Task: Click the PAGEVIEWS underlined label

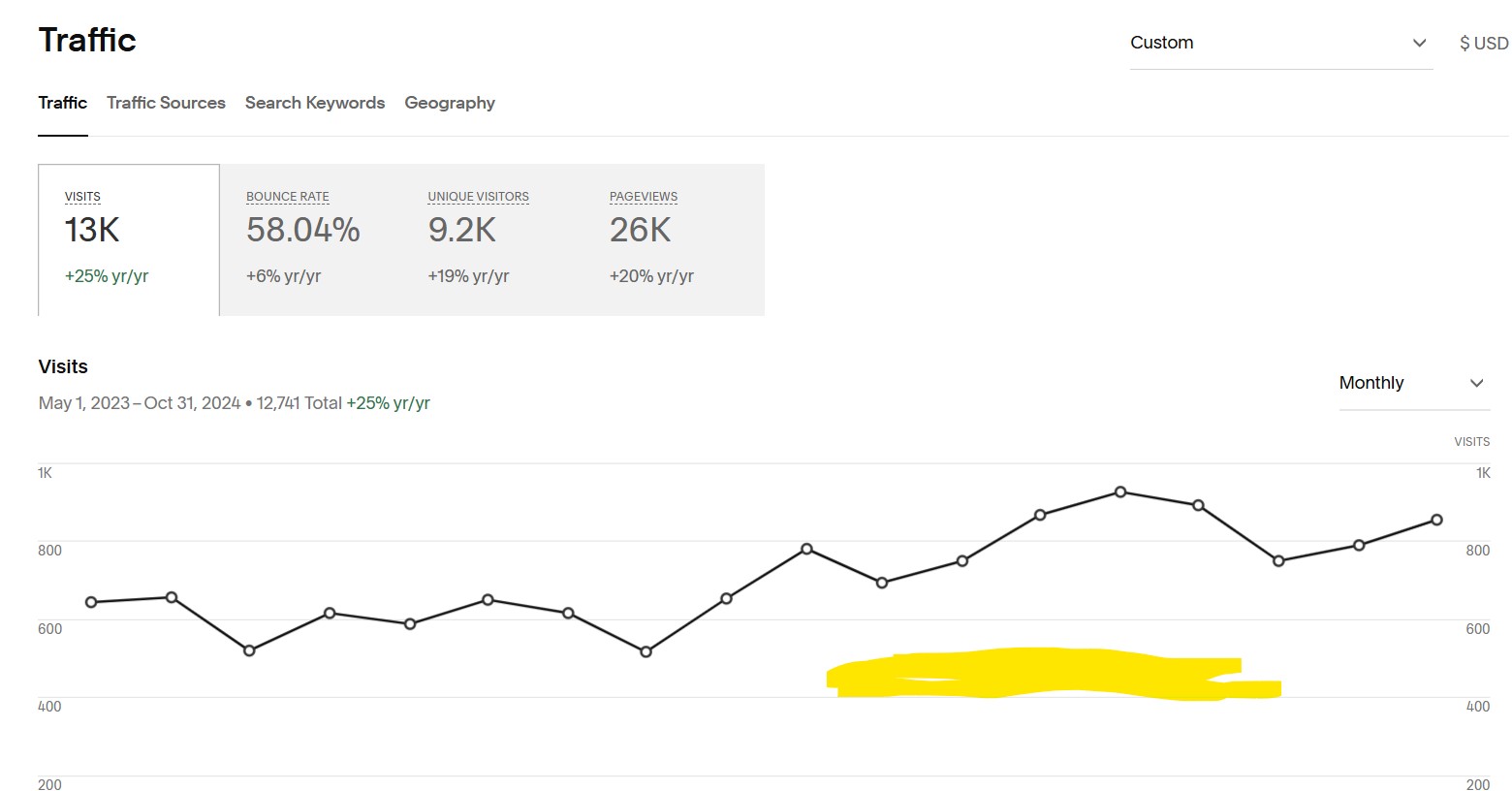Action: 644,197
